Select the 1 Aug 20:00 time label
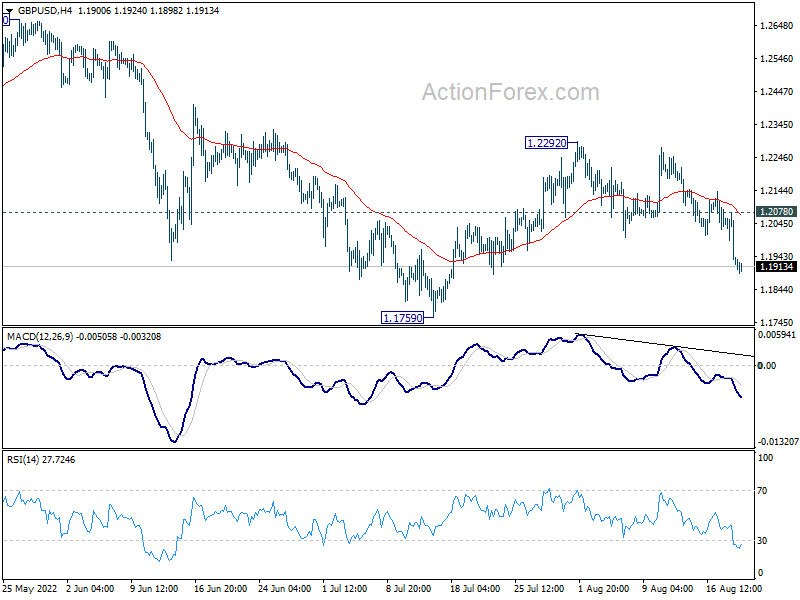800x600 pixels. click(604, 588)
